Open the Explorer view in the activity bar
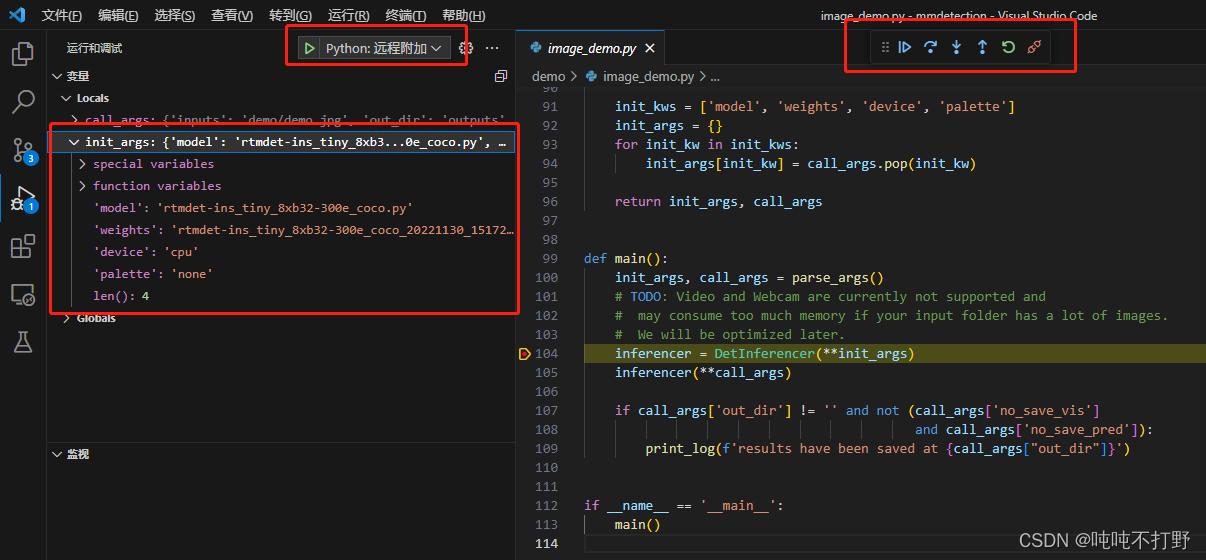 click(22, 54)
